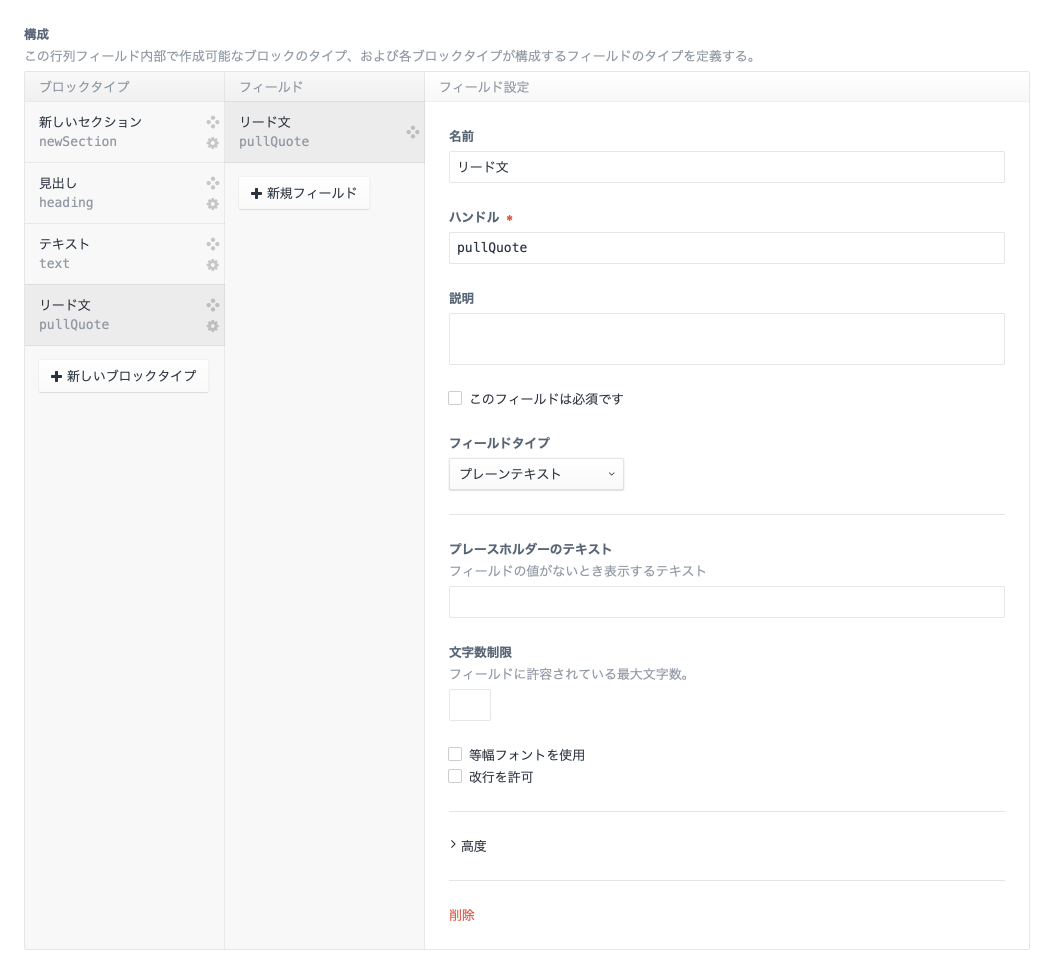Open the フィールドタイプ dropdown

(x=536, y=474)
